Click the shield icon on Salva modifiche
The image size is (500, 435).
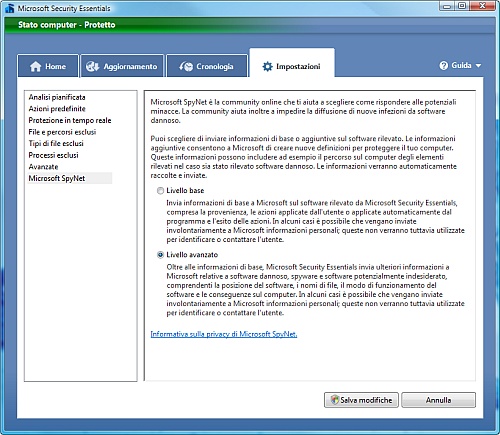pos(334,400)
